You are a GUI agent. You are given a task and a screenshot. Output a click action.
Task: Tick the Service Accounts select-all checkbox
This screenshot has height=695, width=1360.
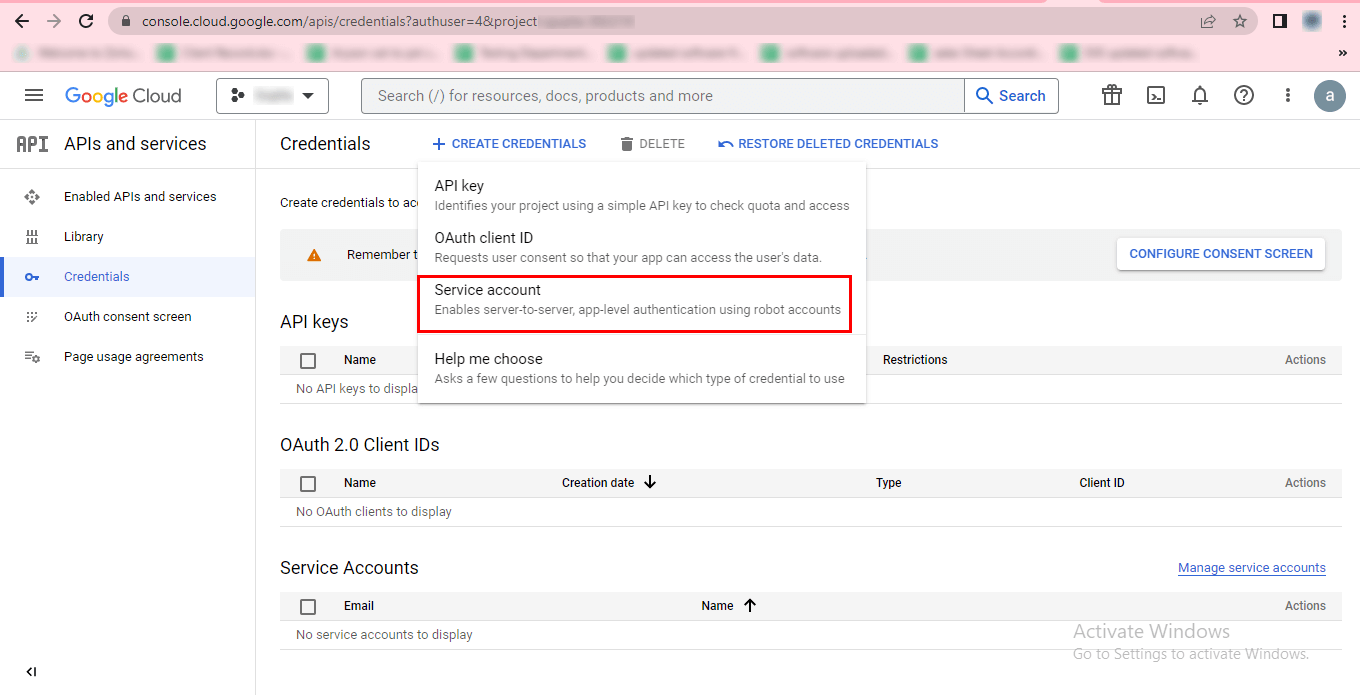(x=308, y=607)
